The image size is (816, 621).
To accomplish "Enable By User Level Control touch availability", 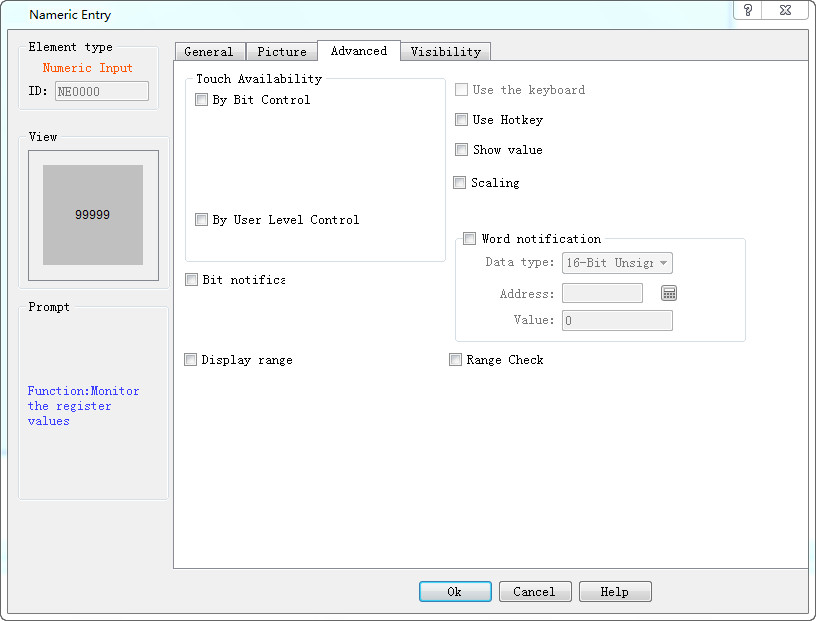I will pos(201,220).
